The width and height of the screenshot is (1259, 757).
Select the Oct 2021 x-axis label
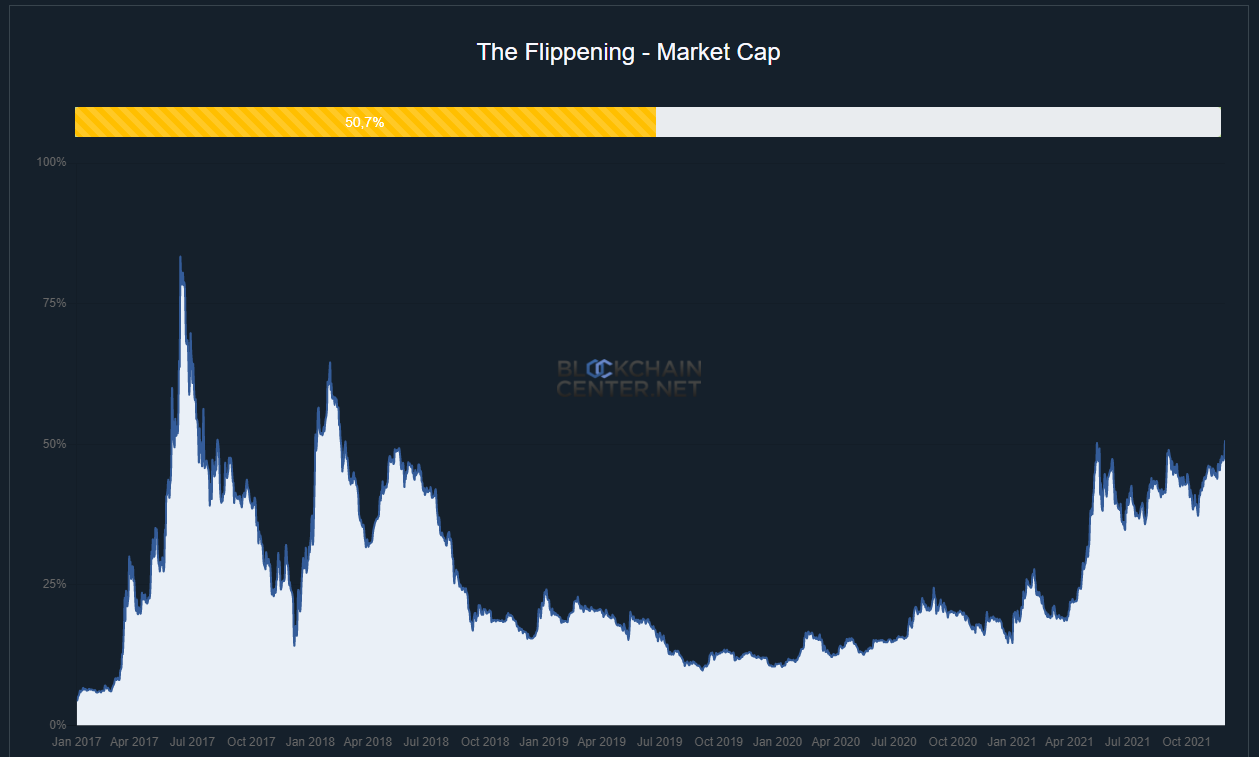point(1186,742)
